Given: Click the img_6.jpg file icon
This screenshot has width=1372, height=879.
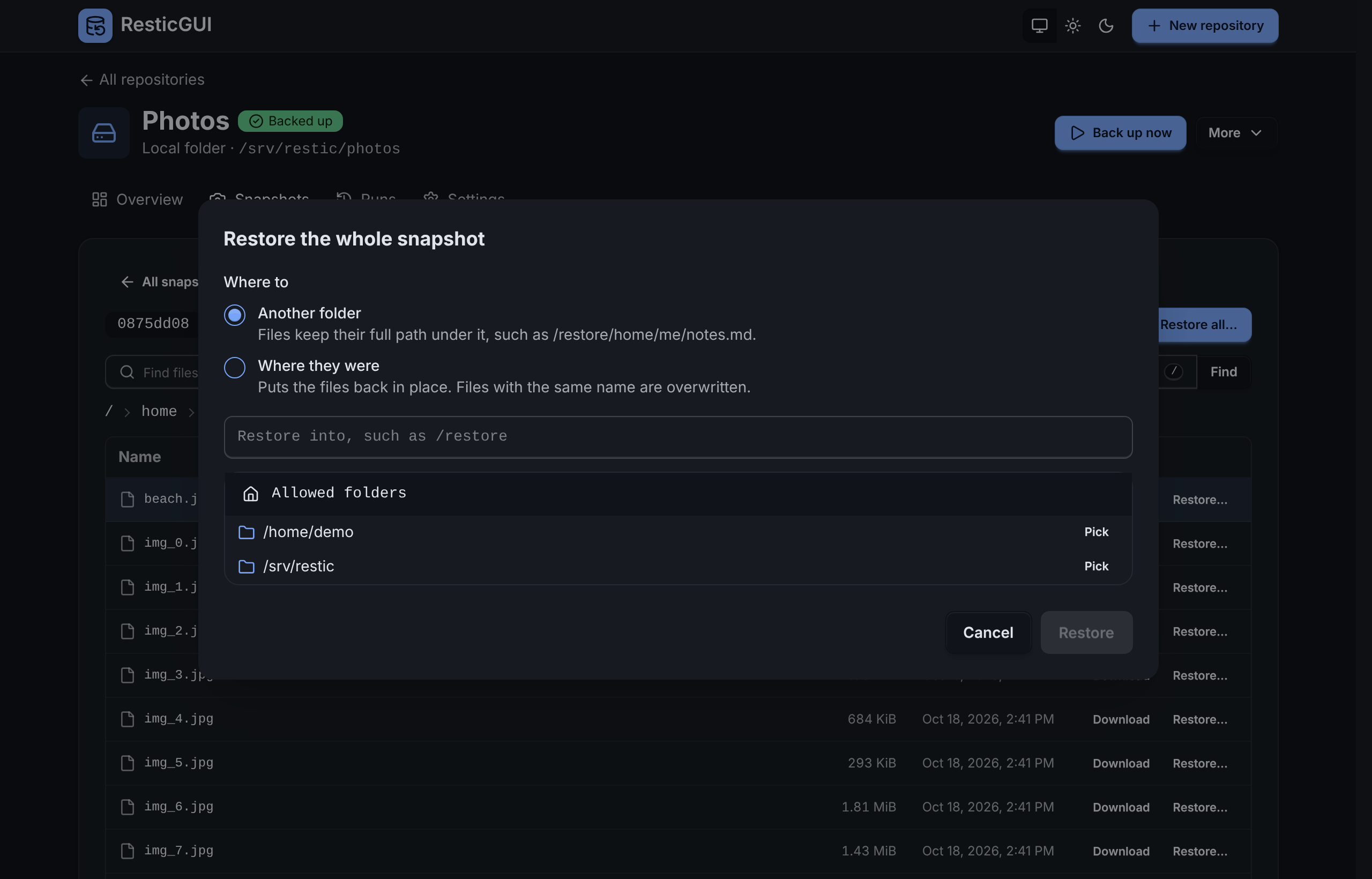Looking at the screenshot, I should tap(127, 807).
